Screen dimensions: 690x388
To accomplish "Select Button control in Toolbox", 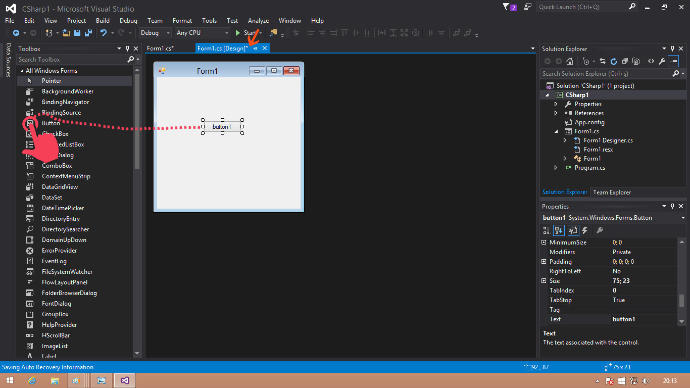I will point(51,123).
